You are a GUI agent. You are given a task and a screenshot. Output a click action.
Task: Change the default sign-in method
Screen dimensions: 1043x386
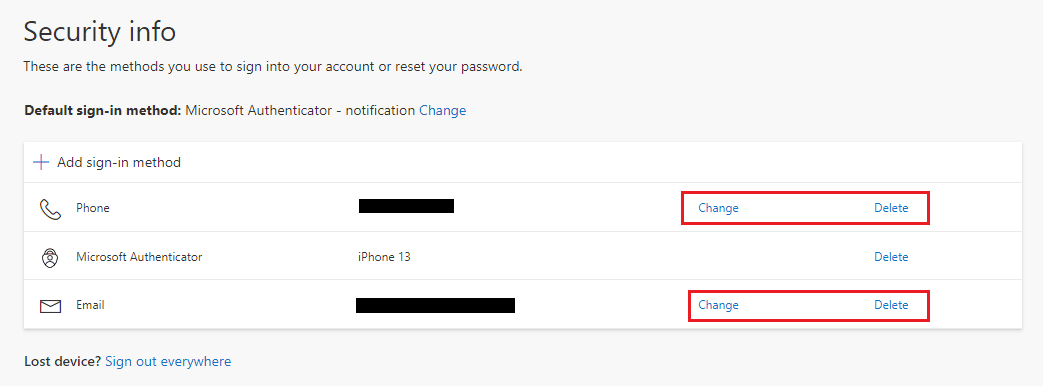tap(442, 110)
